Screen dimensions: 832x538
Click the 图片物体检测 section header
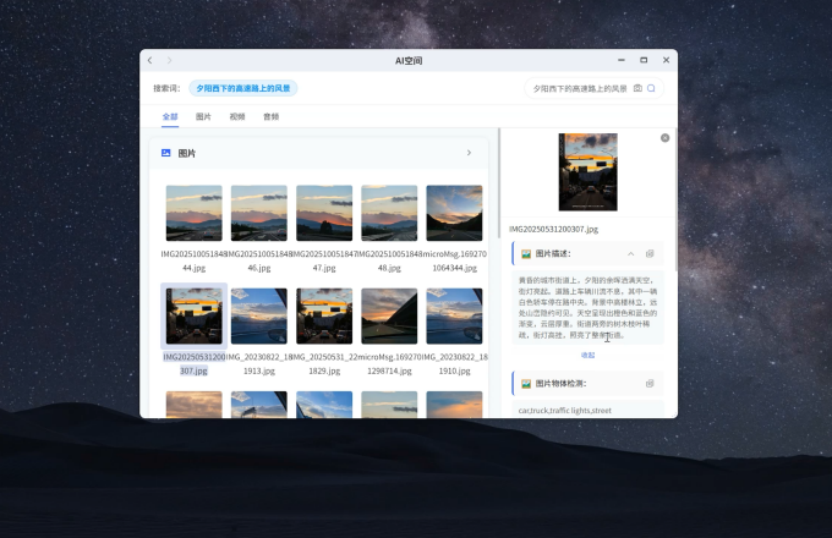click(x=588, y=384)
